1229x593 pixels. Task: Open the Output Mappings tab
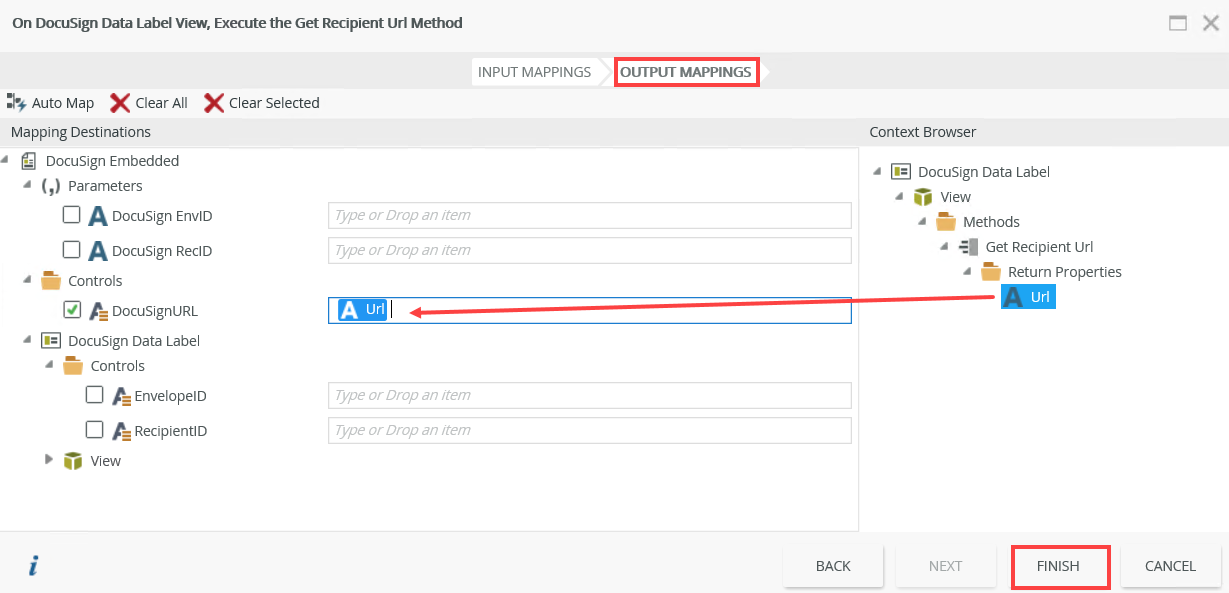pyautogui.click(x=686, y=72)
